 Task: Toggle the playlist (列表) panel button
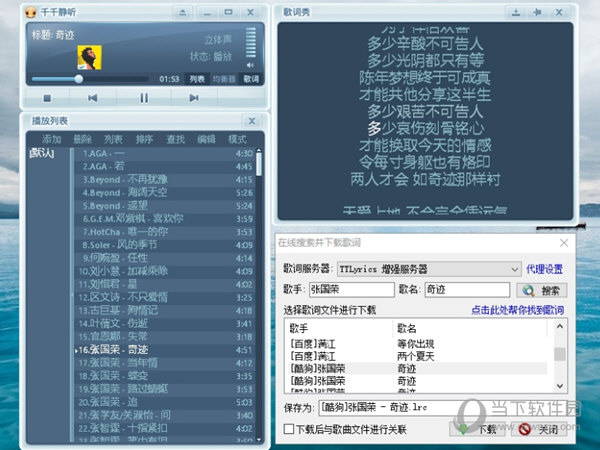[x=197, y=79]
